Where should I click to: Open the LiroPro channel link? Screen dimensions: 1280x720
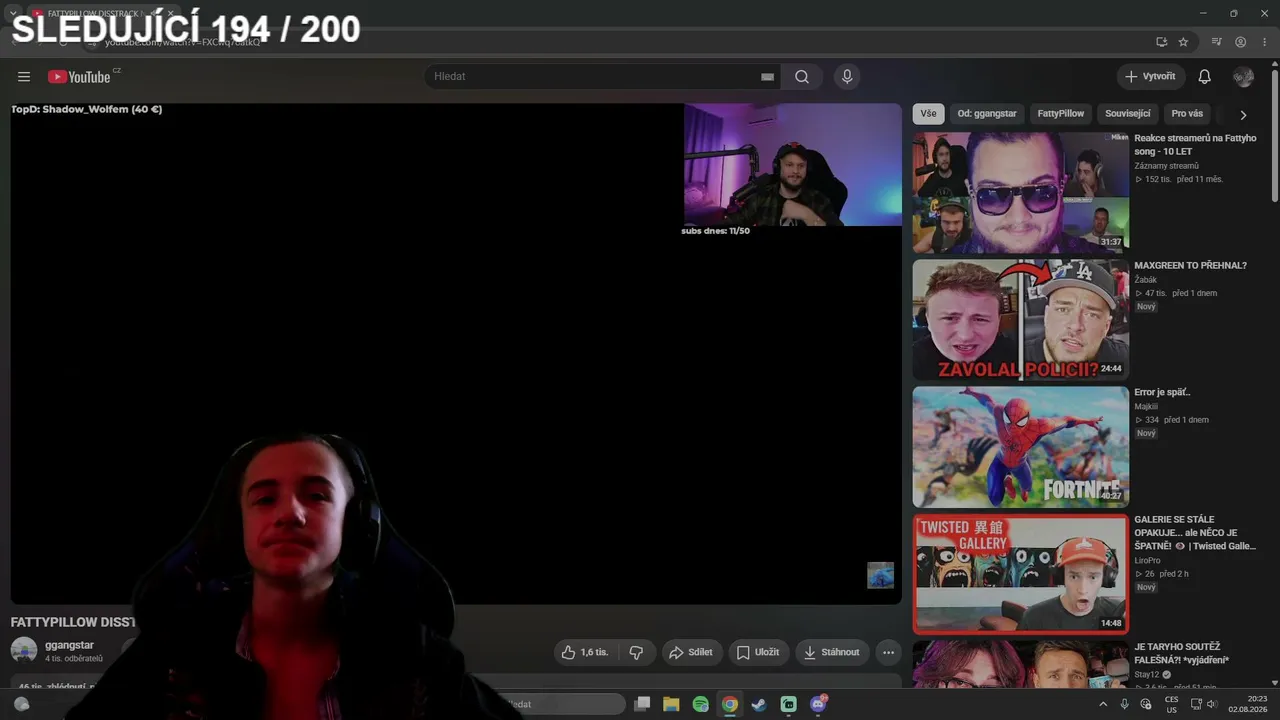(x=1147, y=561)
